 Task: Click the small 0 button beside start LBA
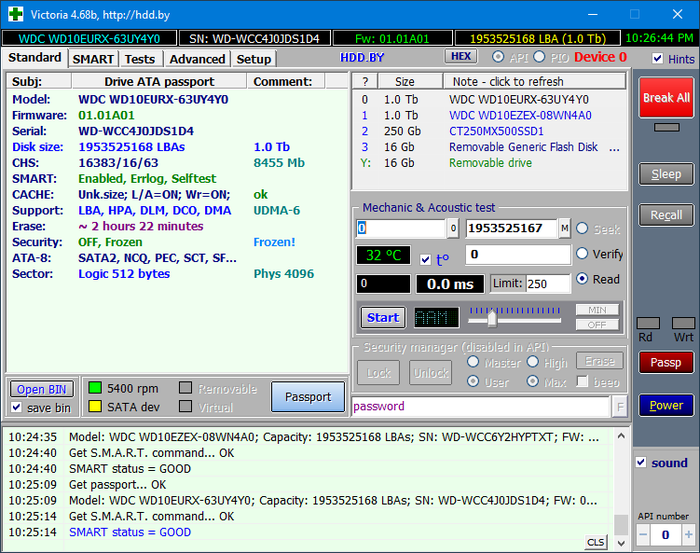click(453, 229)
